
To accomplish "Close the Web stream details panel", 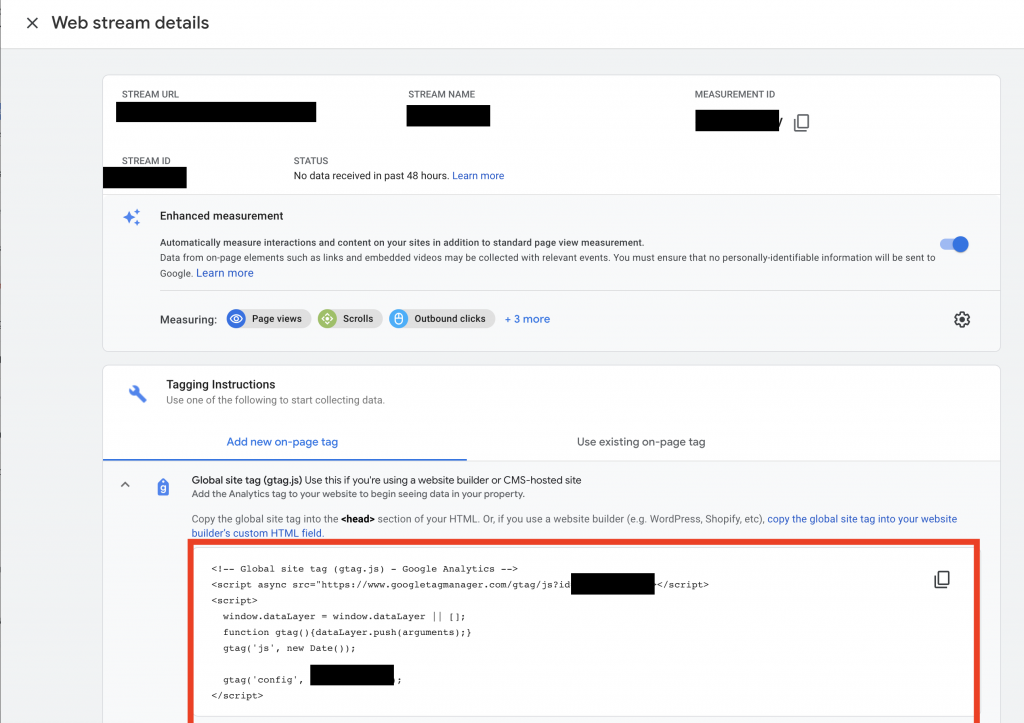I will 31,22.
